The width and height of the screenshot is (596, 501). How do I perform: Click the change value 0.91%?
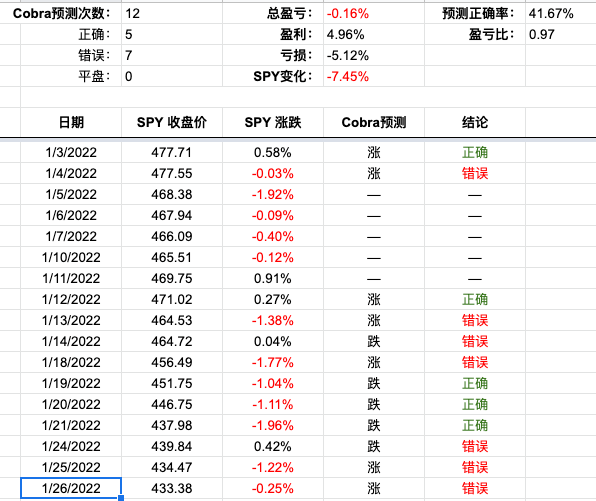(x=273, y=278)
